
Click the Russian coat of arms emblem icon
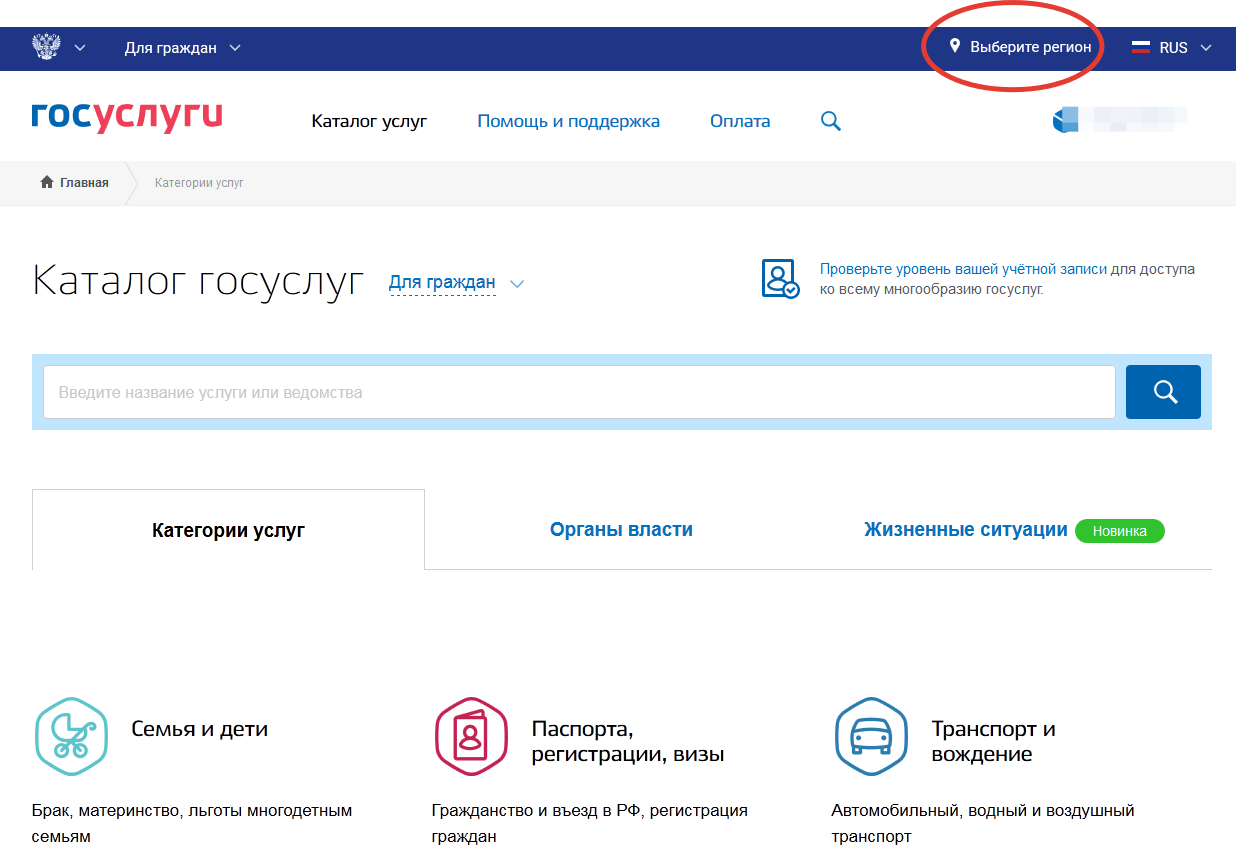click(46, 47)
